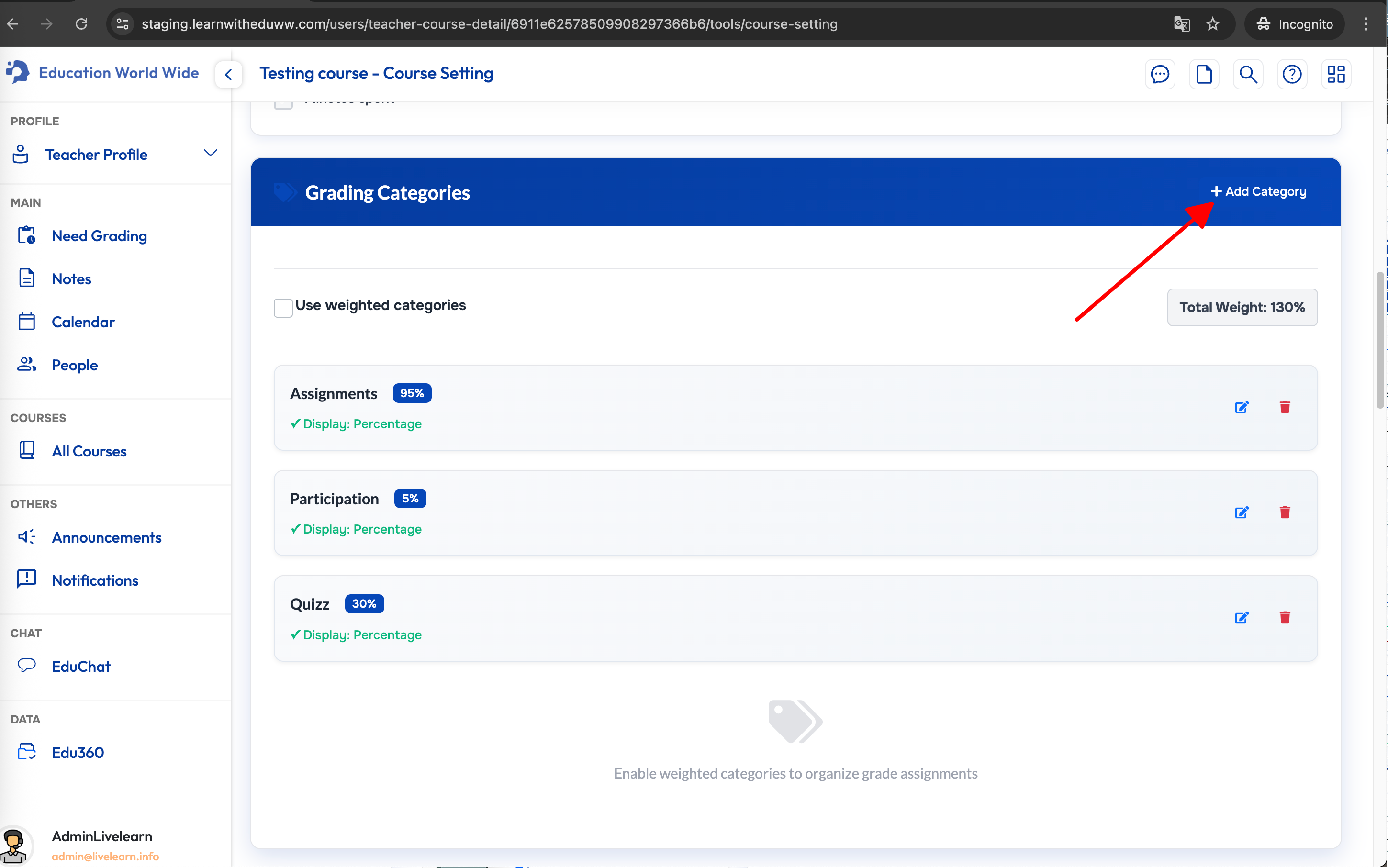Open the chat messages icon in header

[x=1159, y=75]
